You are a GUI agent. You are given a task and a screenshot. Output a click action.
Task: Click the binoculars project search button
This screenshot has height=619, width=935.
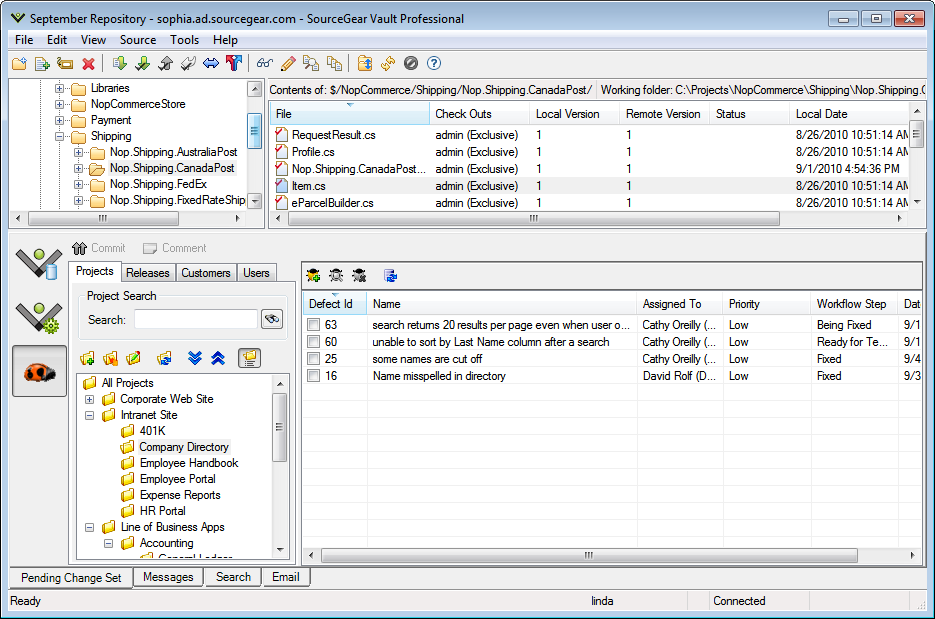point(271,319)
